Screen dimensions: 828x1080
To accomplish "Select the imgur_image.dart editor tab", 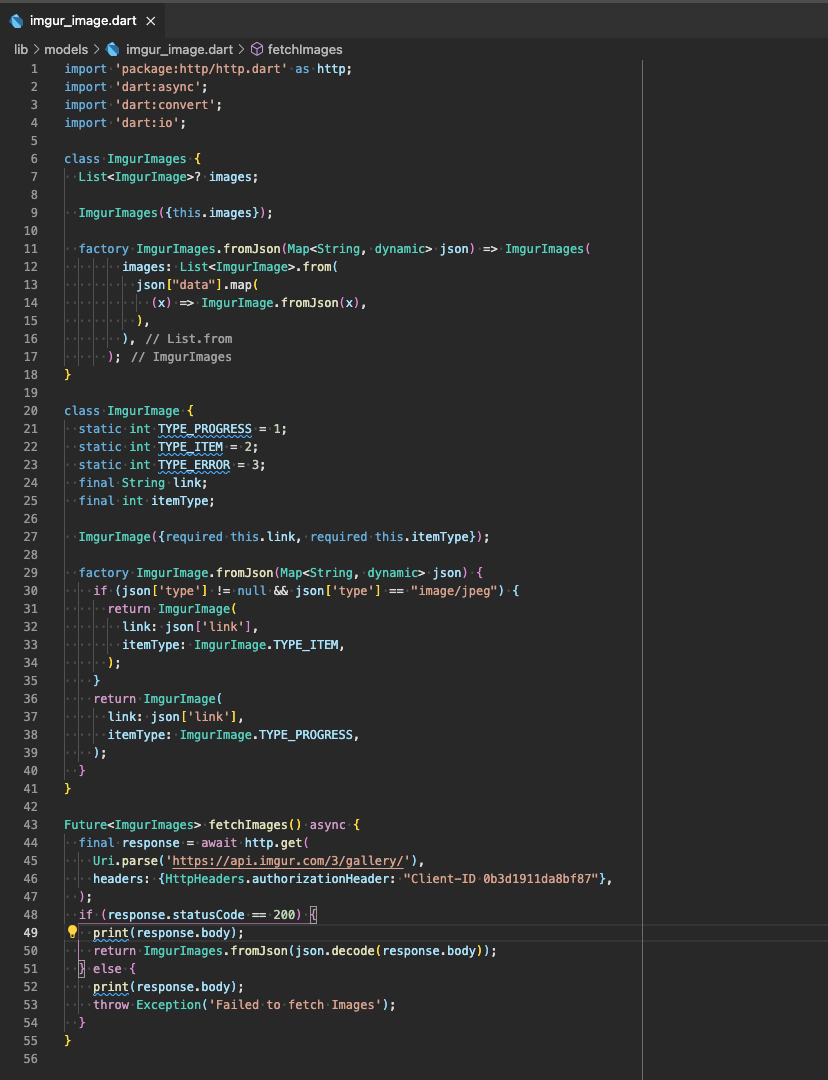I will [83, 21].
